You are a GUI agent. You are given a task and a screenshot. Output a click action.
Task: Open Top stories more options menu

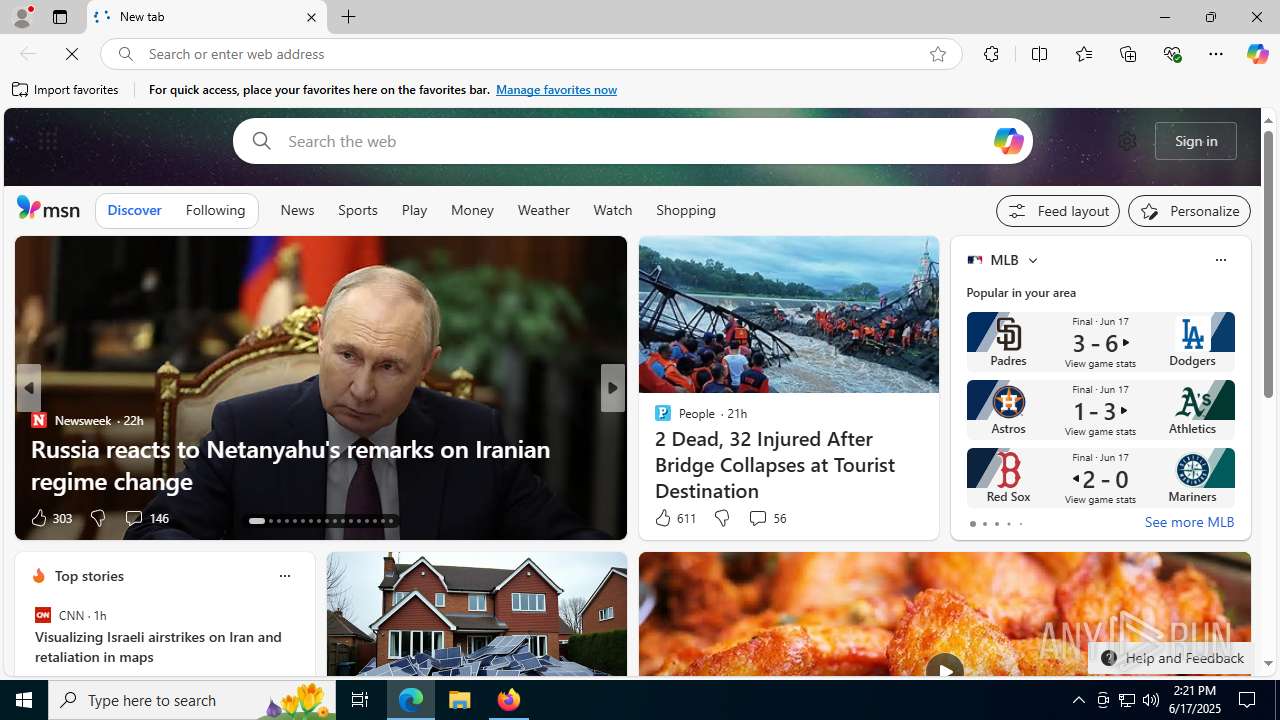[x=284, y=576]
